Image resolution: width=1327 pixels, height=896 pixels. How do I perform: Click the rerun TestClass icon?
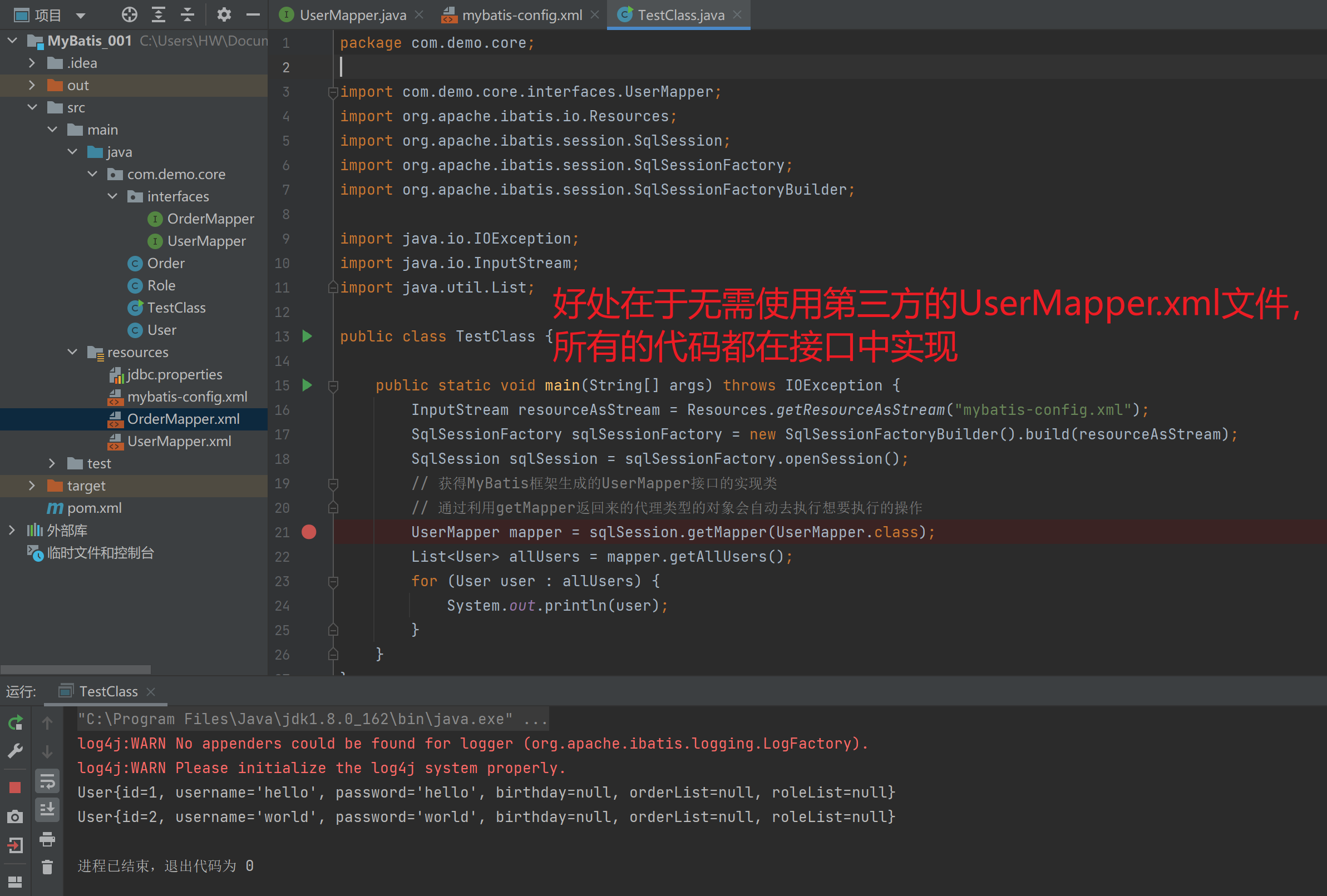[16, 723]
